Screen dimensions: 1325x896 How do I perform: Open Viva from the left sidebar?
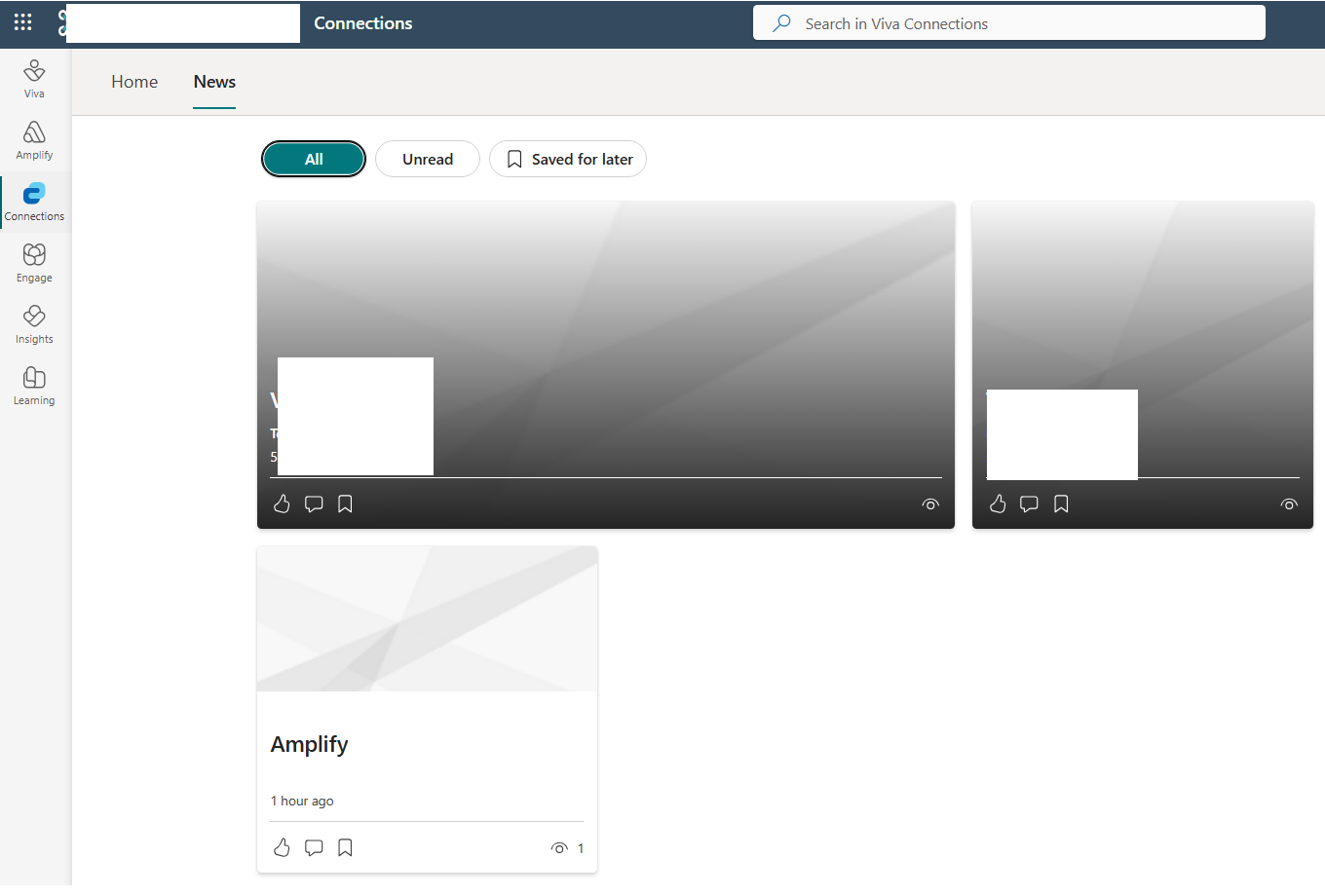pyautogui.click(x=34, y=79)
